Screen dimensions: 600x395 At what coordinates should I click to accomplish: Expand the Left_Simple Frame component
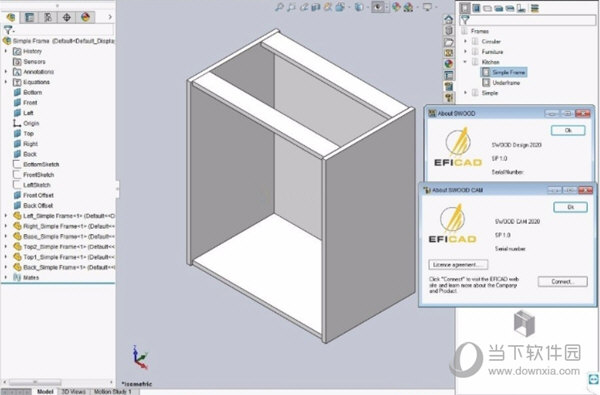pyautogui.click(x=6, y=216)
